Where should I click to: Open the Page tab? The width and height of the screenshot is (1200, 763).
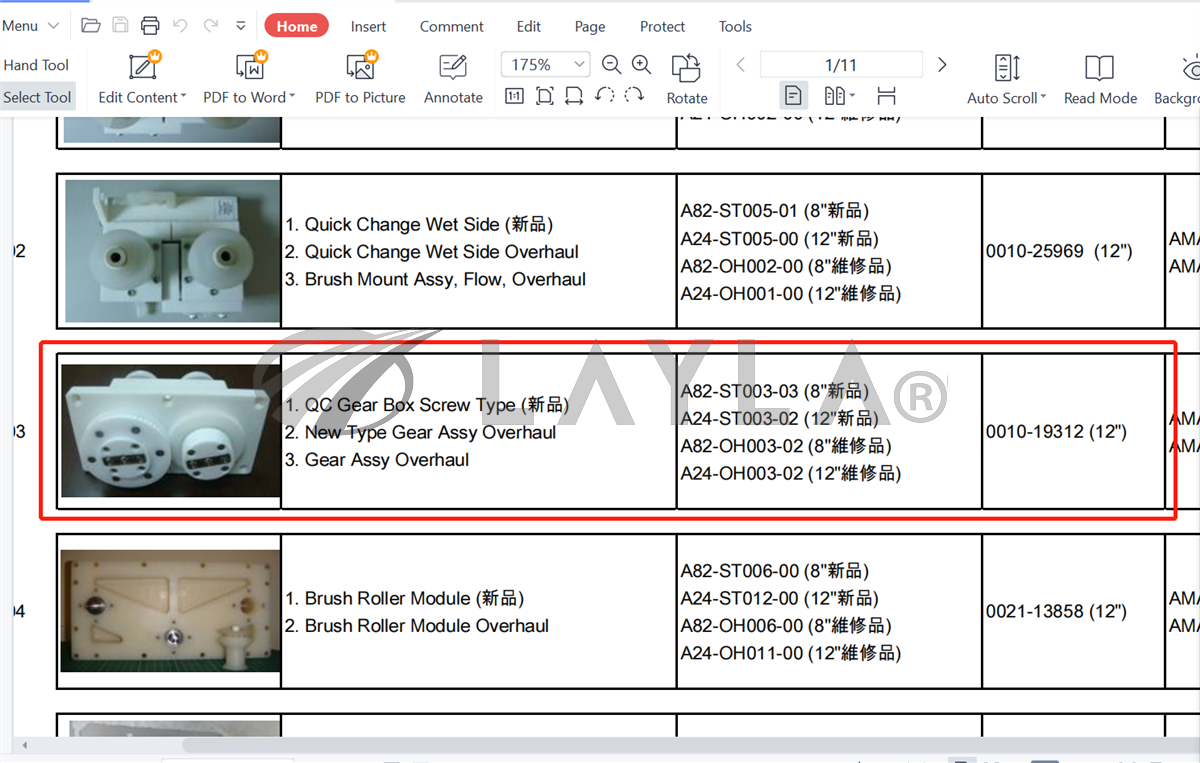click(590, 27)
